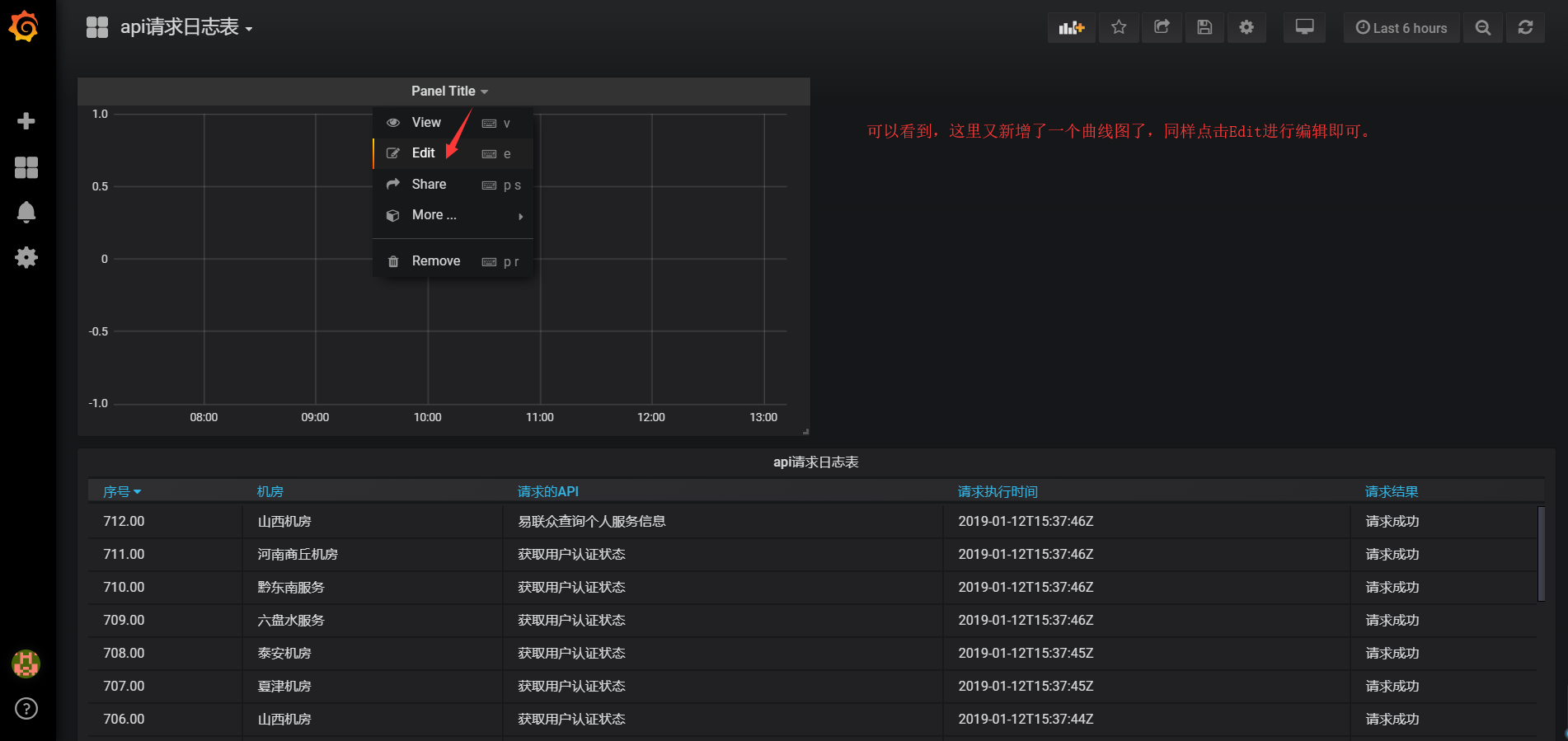This screenshot has height=741, width=1568.
Task: Sort table by 请求的API column header
Action: point(548,491)
